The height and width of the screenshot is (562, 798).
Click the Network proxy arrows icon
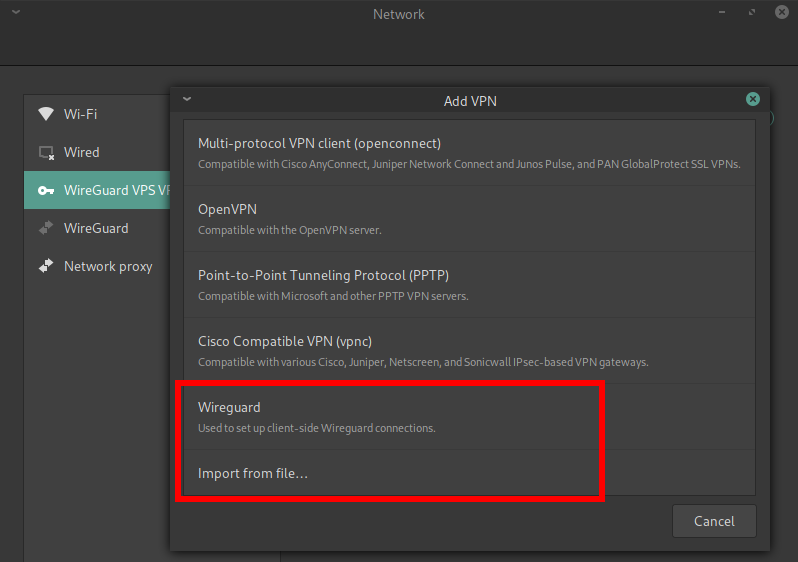point(46,266)
